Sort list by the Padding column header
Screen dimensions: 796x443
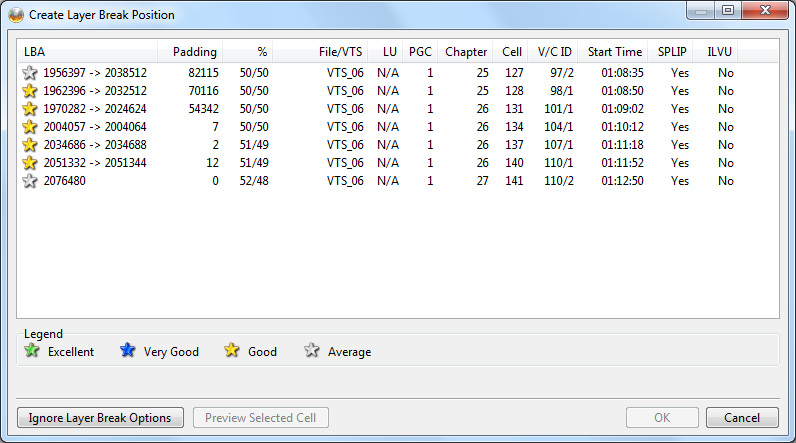click(194, 52)
